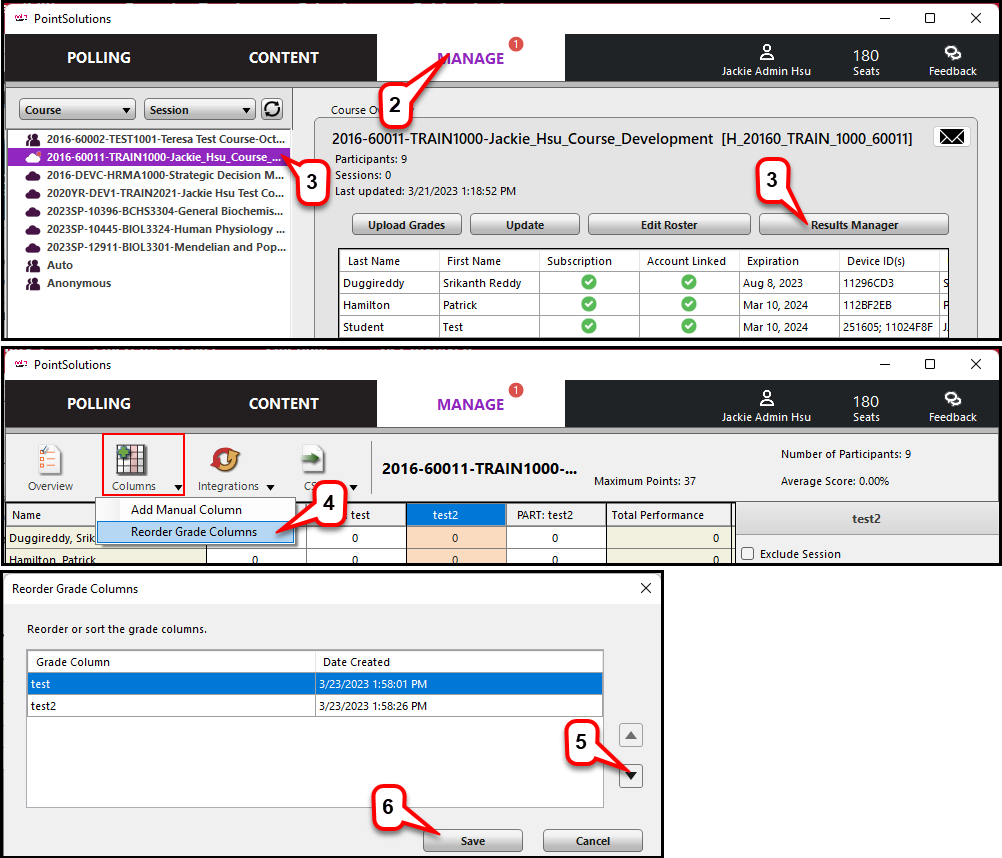The width and height of the screenshot is (1002, 858).
Task: Click the Integrations icon in the toolbar
Action: [225, 460]
